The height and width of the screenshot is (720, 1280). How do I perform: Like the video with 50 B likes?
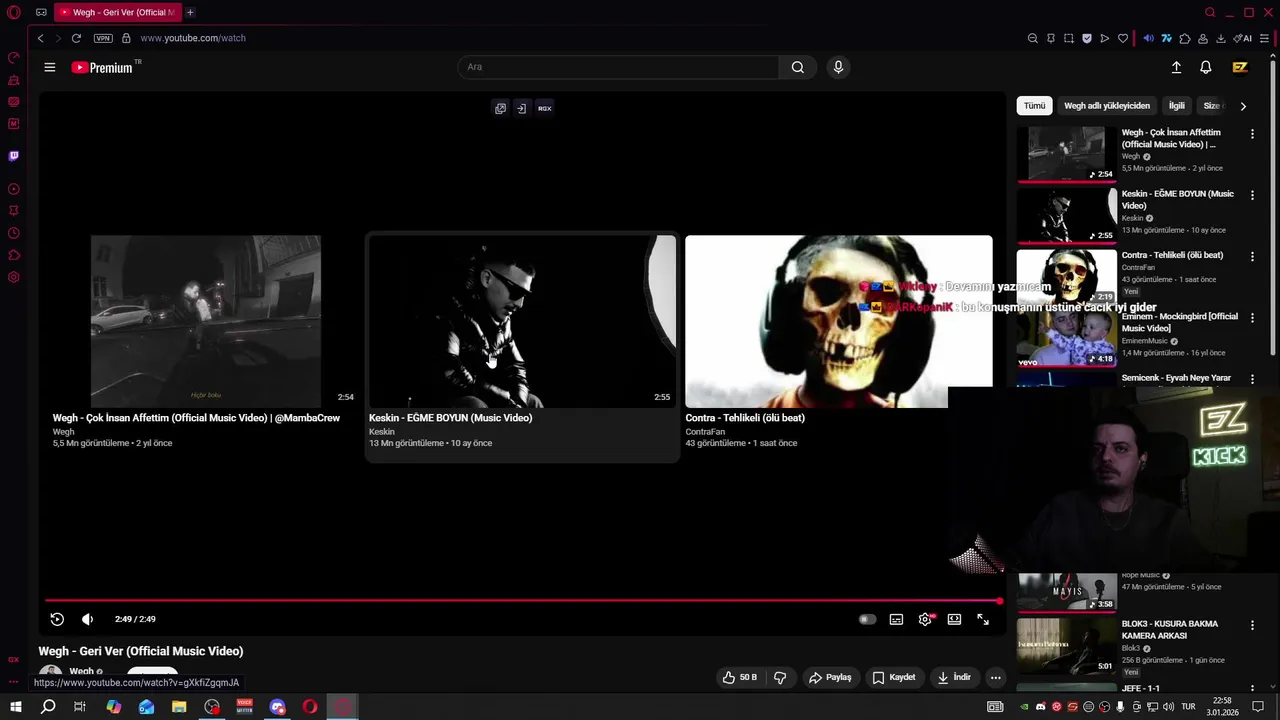740,677
